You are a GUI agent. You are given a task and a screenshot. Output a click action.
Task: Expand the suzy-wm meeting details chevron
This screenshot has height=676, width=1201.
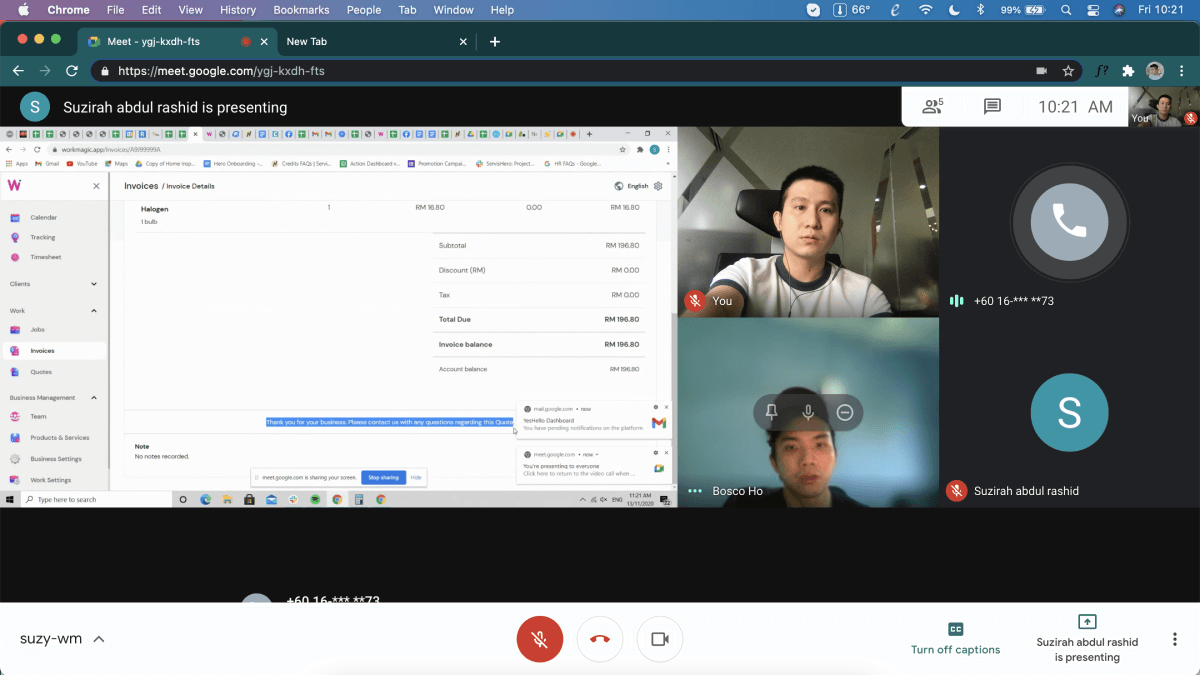point(97,639)
